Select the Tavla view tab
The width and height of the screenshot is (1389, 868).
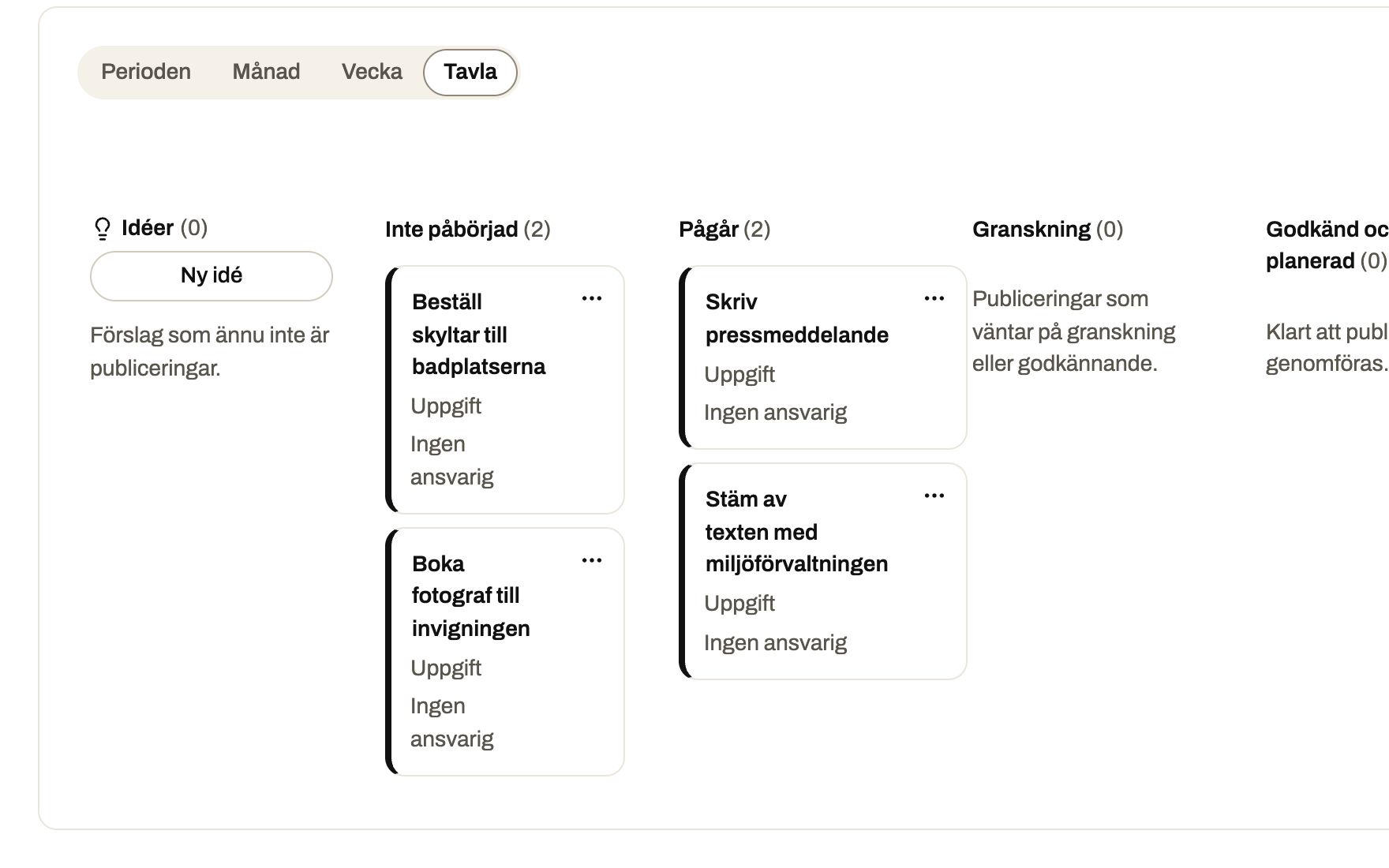coord(470,72)
